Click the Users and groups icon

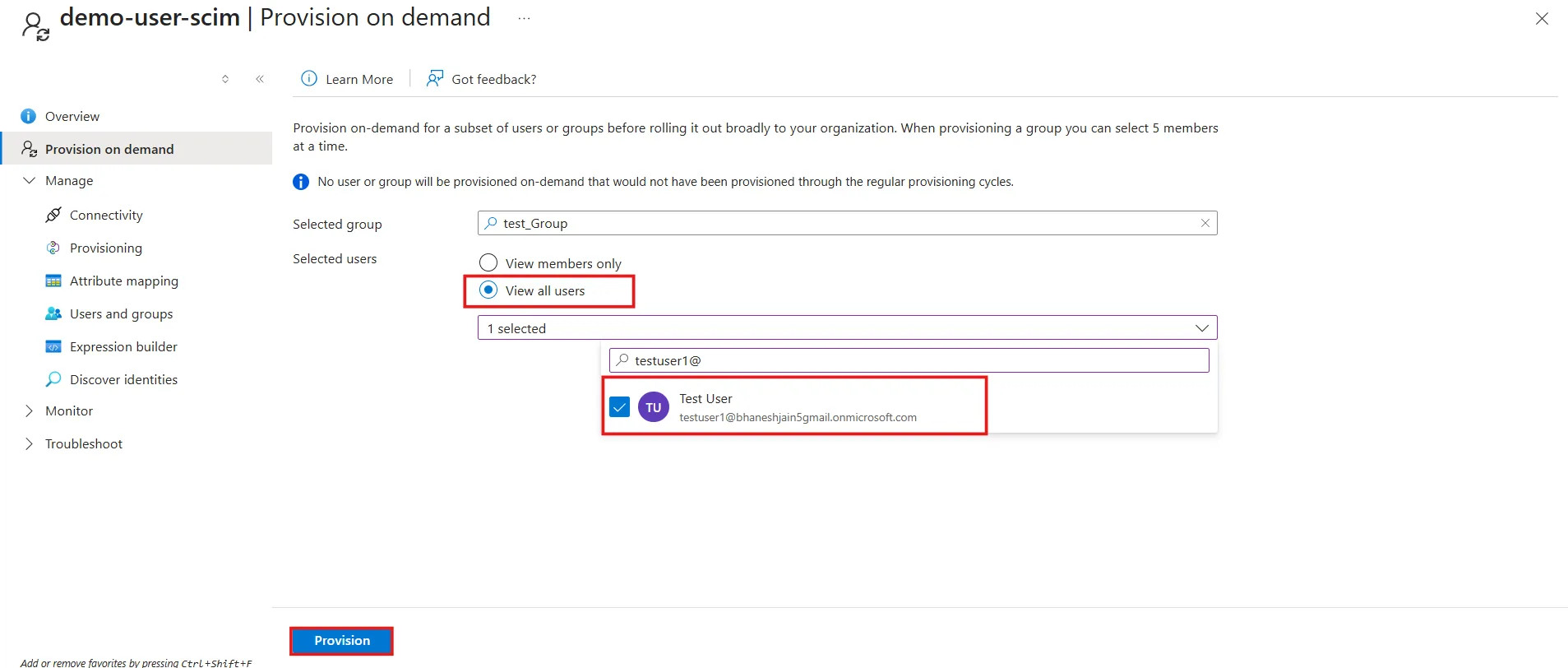pos(53,313)
